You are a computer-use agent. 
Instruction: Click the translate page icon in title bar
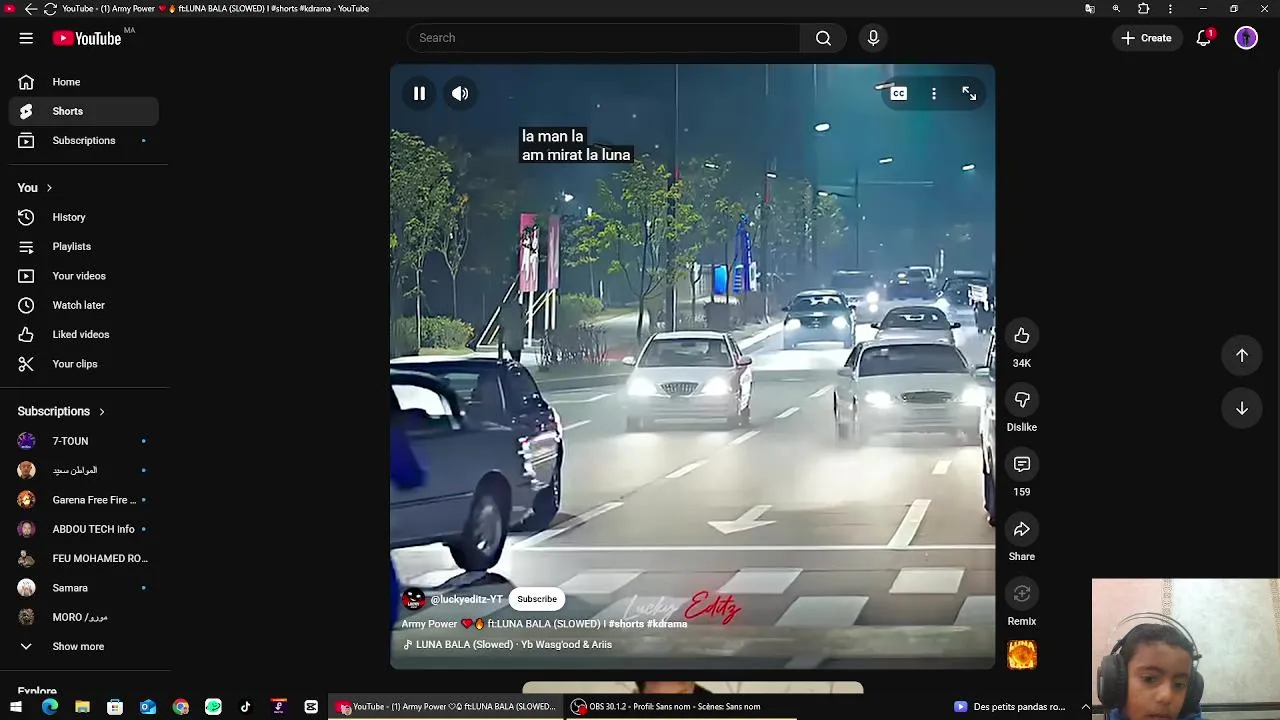[x=1090, y=9]
